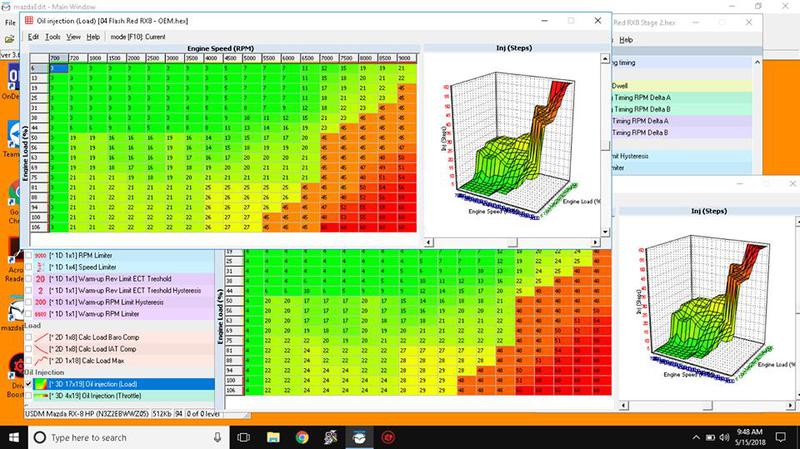Open the notification center icon
The width and height of the screenshot is (800, 449).
pos(783,437)
